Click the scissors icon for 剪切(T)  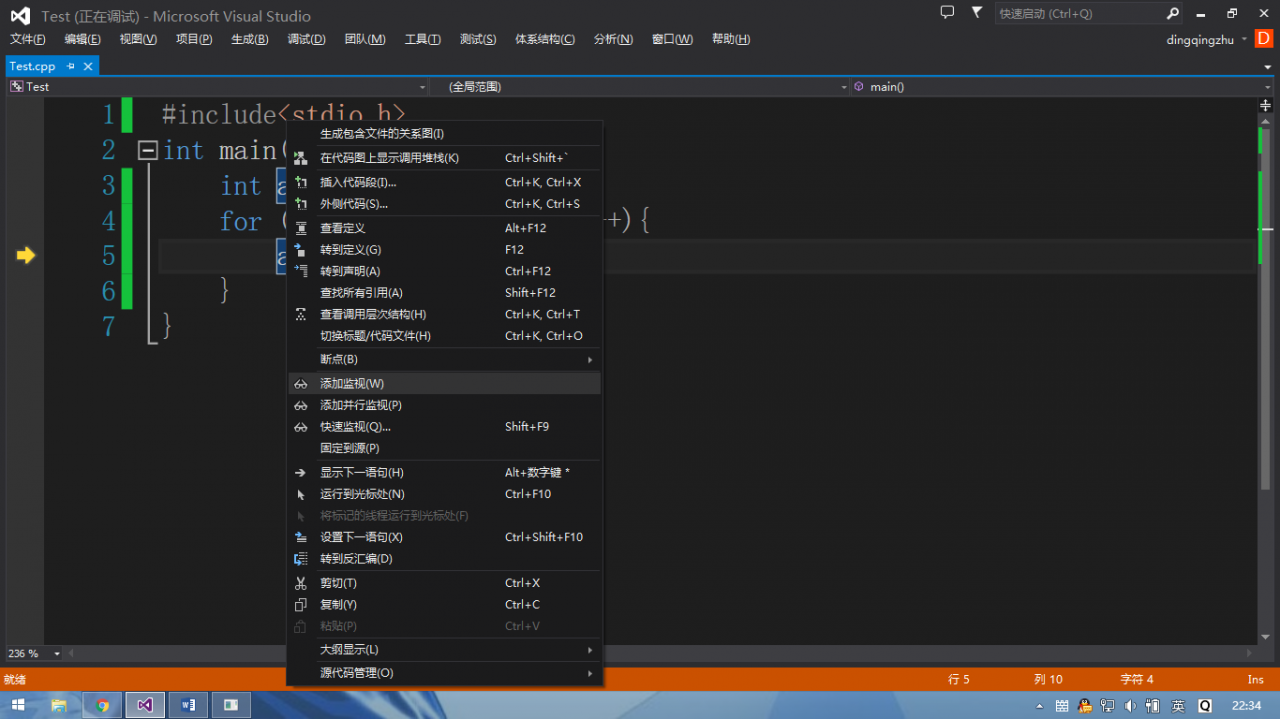coord(300,583)
